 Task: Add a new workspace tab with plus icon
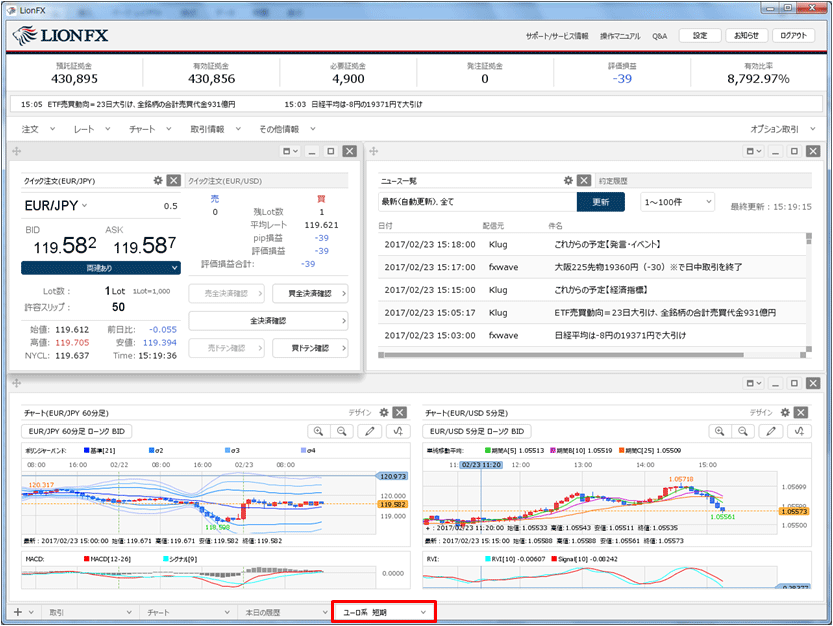[x=18, y=612]
